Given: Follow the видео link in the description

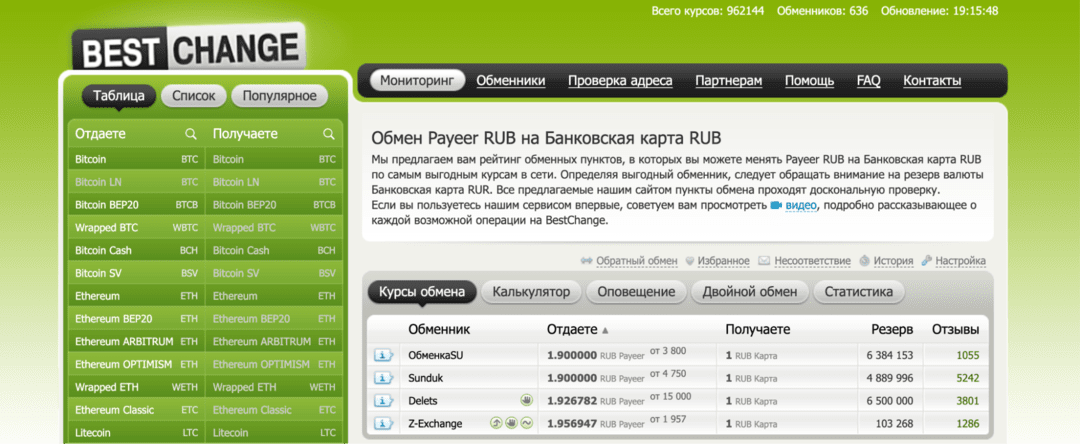Looking at the screenshot, I should (x=801, y=206).
